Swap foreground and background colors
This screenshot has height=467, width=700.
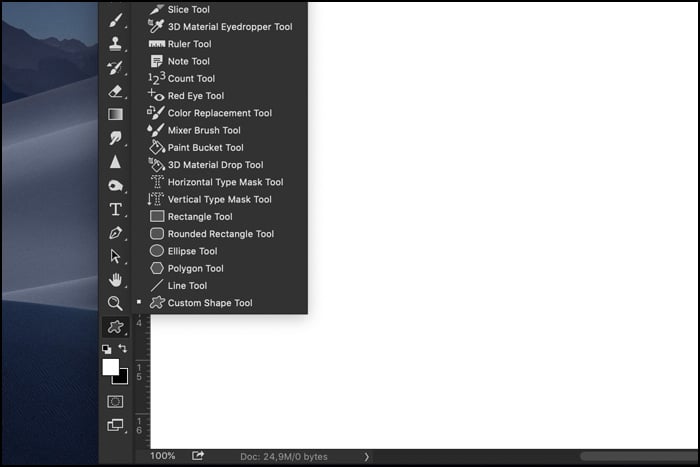(122, 348)
